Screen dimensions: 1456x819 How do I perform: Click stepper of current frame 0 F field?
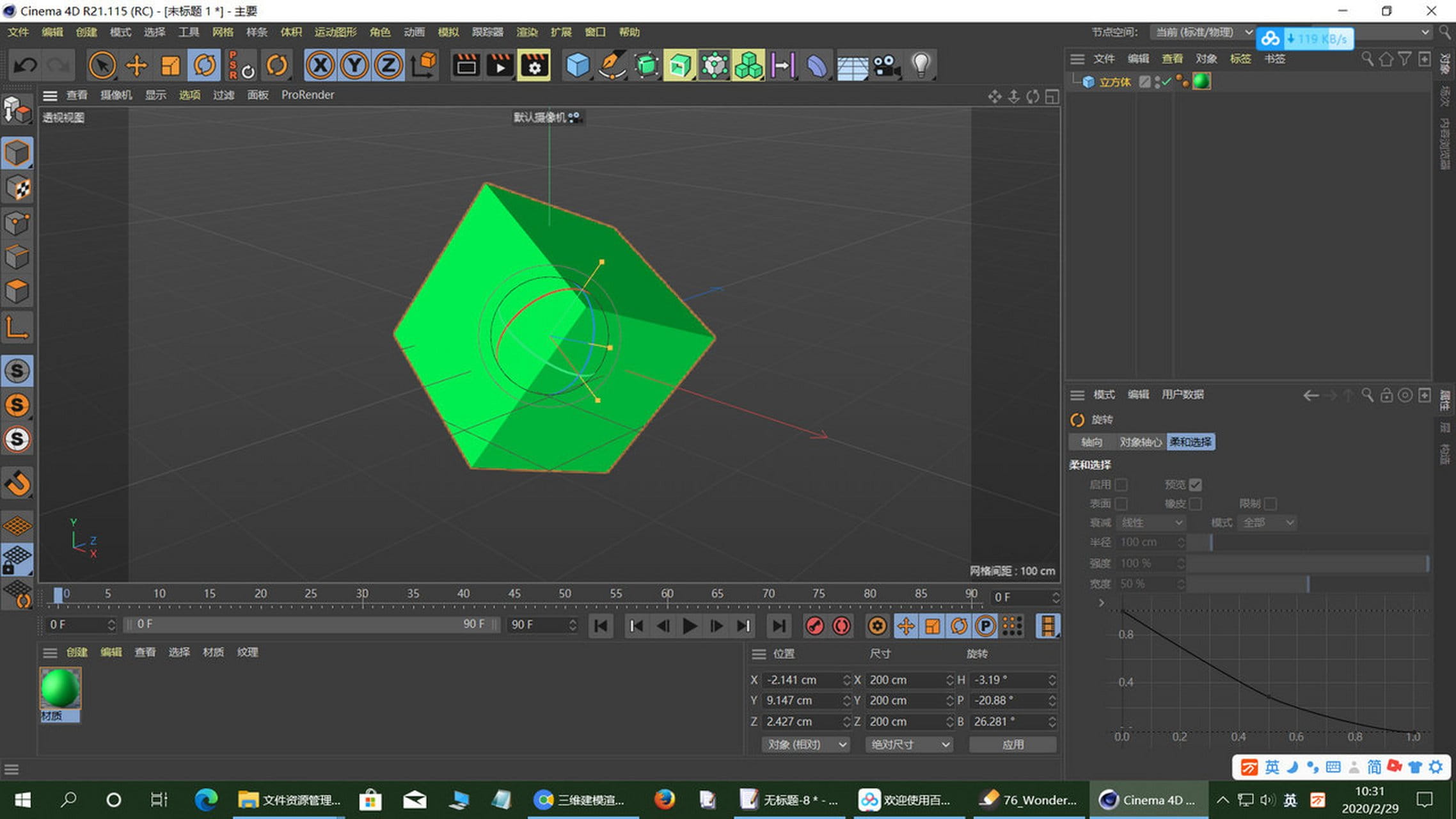click(111, 624)
